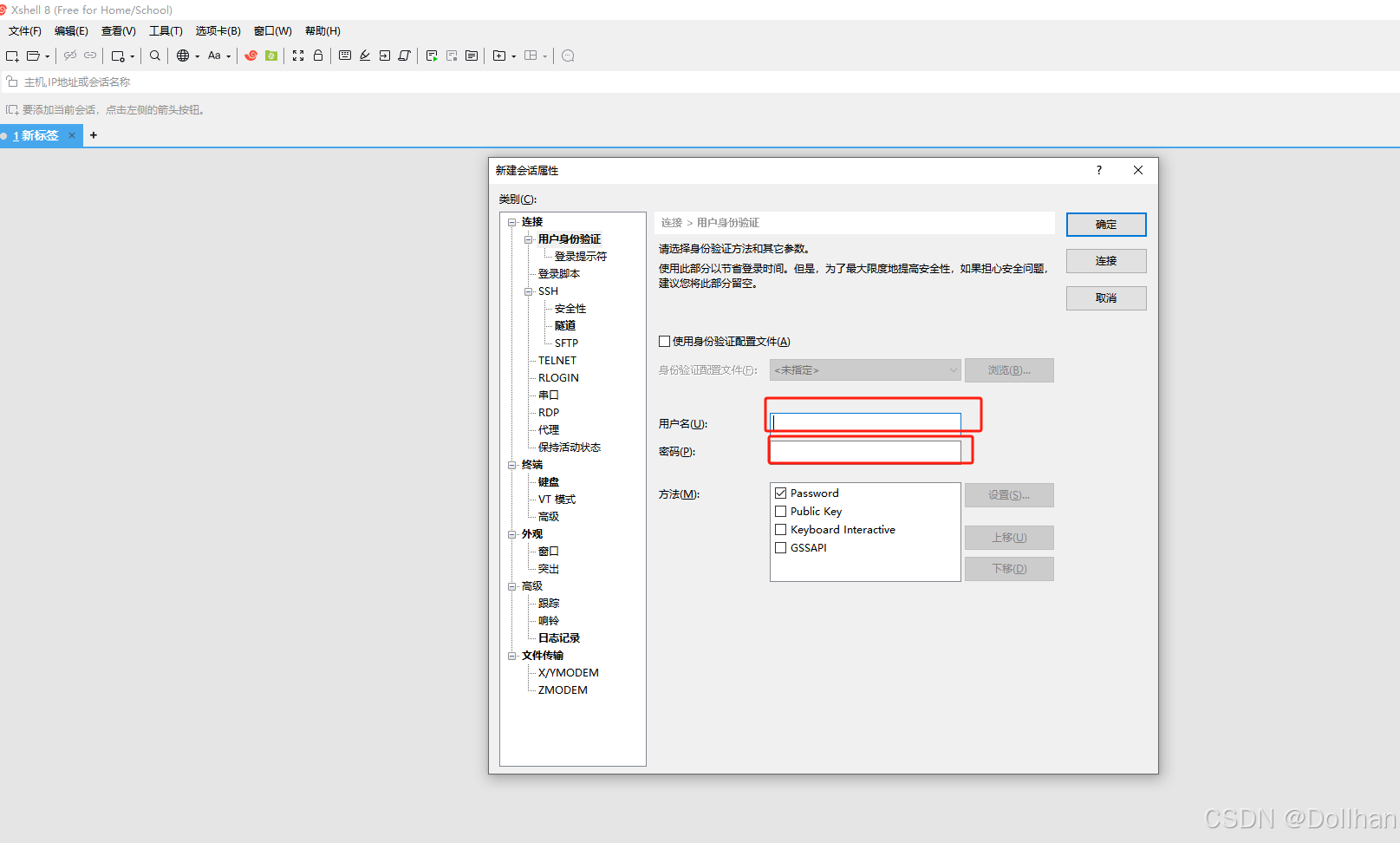Click the Xftp file transfer icon
This screenshot has height=843, width=1400.
pos(271,56)
